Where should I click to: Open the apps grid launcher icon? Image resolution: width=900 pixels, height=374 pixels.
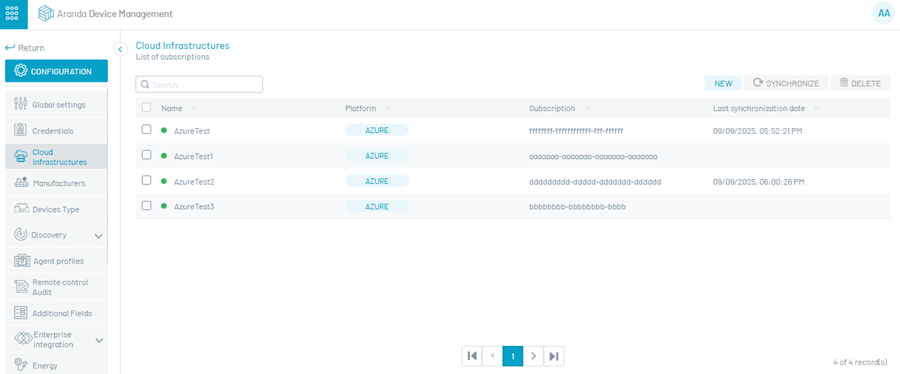13,14
